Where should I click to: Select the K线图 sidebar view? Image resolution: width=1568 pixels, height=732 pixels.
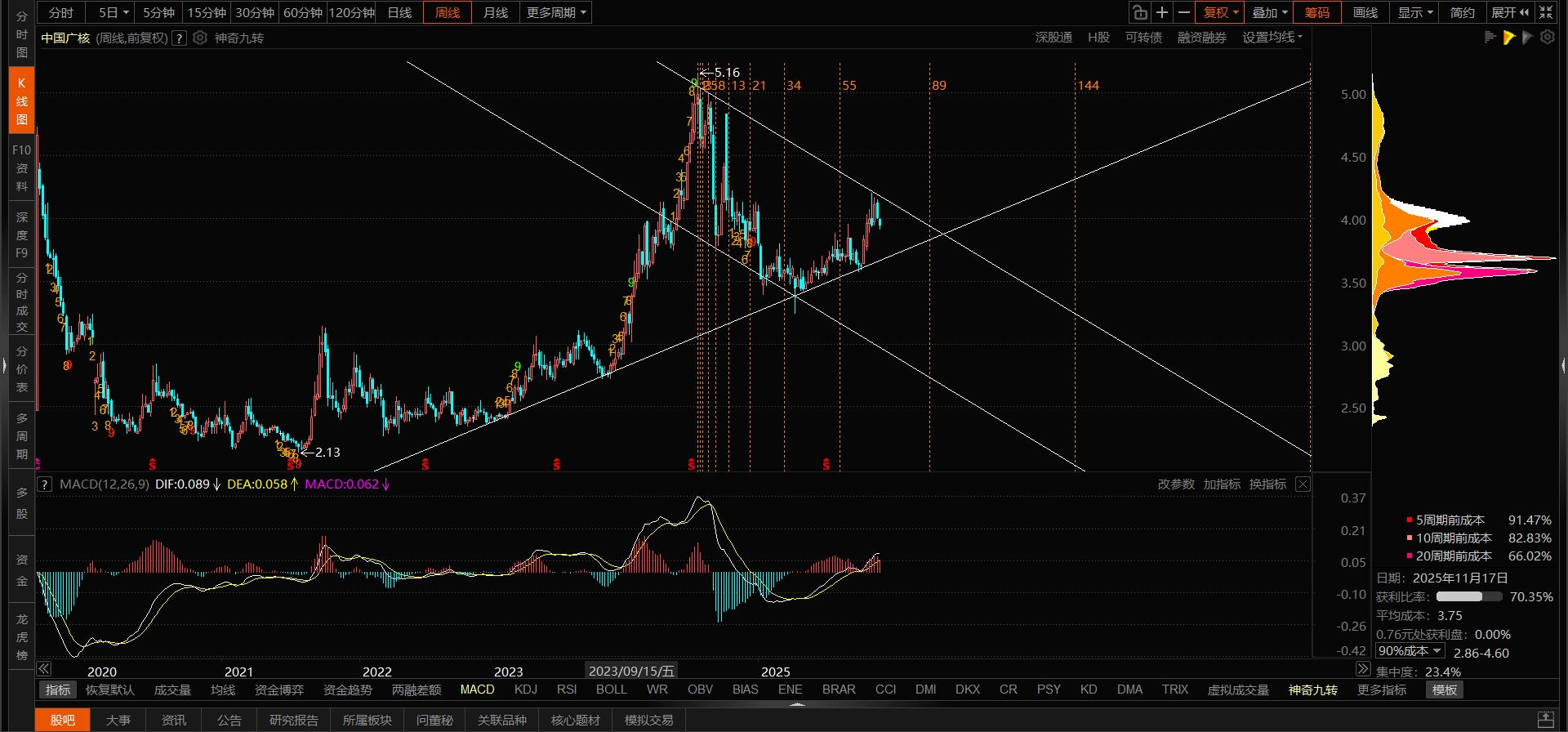(22, 101)
